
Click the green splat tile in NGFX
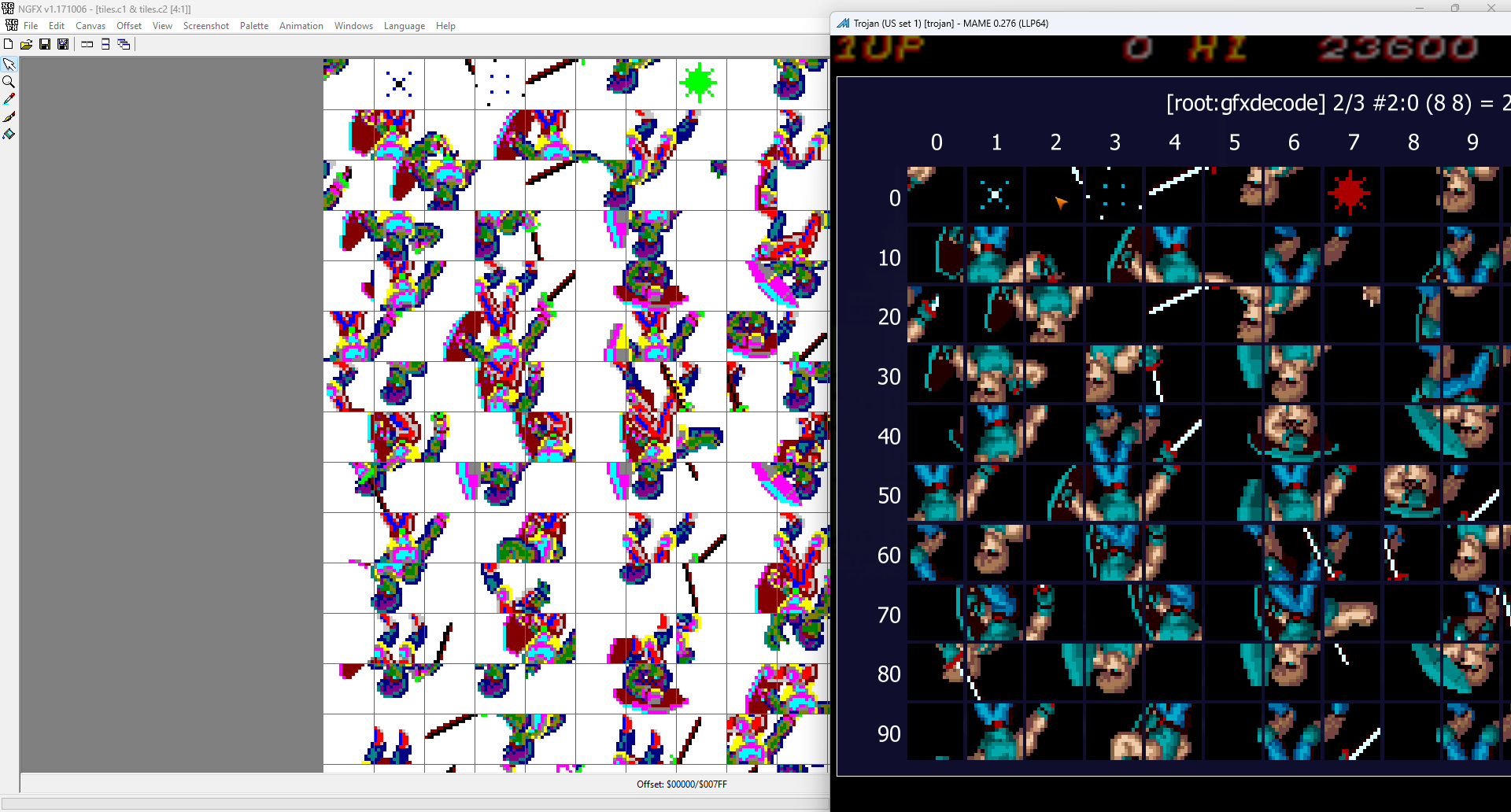click(x=699, y=83)
